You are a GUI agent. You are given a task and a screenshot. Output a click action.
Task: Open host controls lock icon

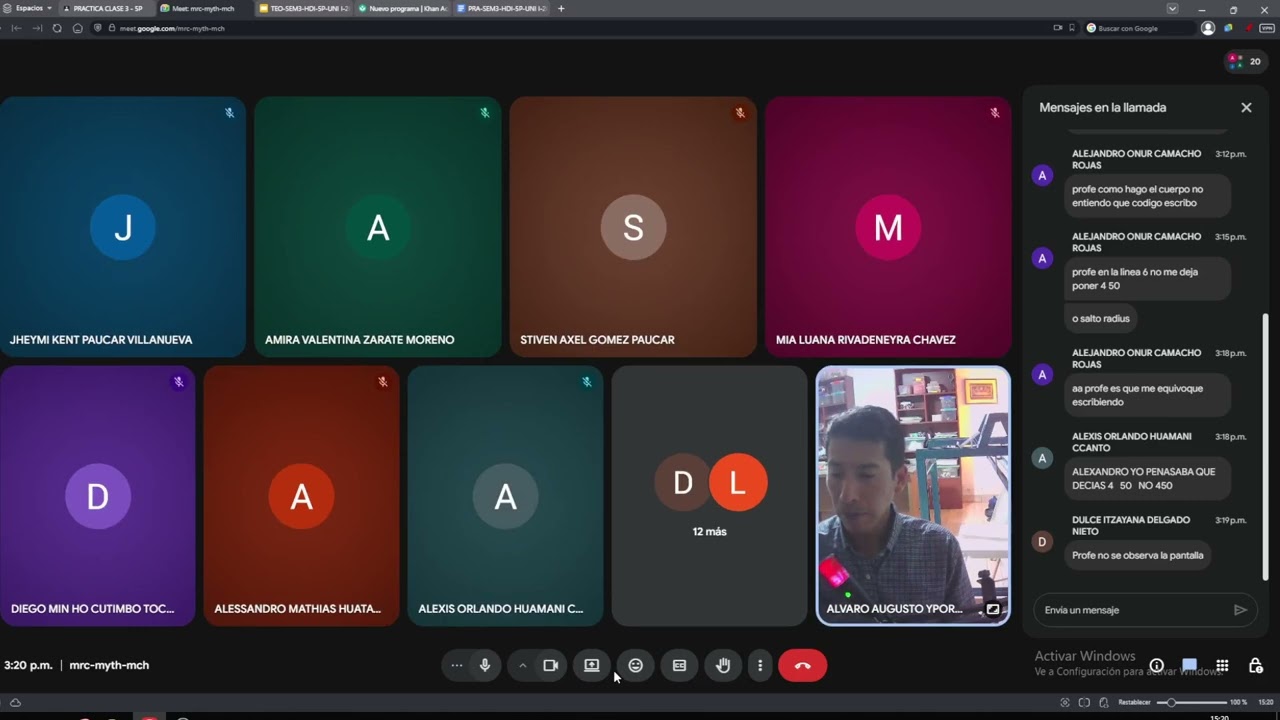point(1255,665)
